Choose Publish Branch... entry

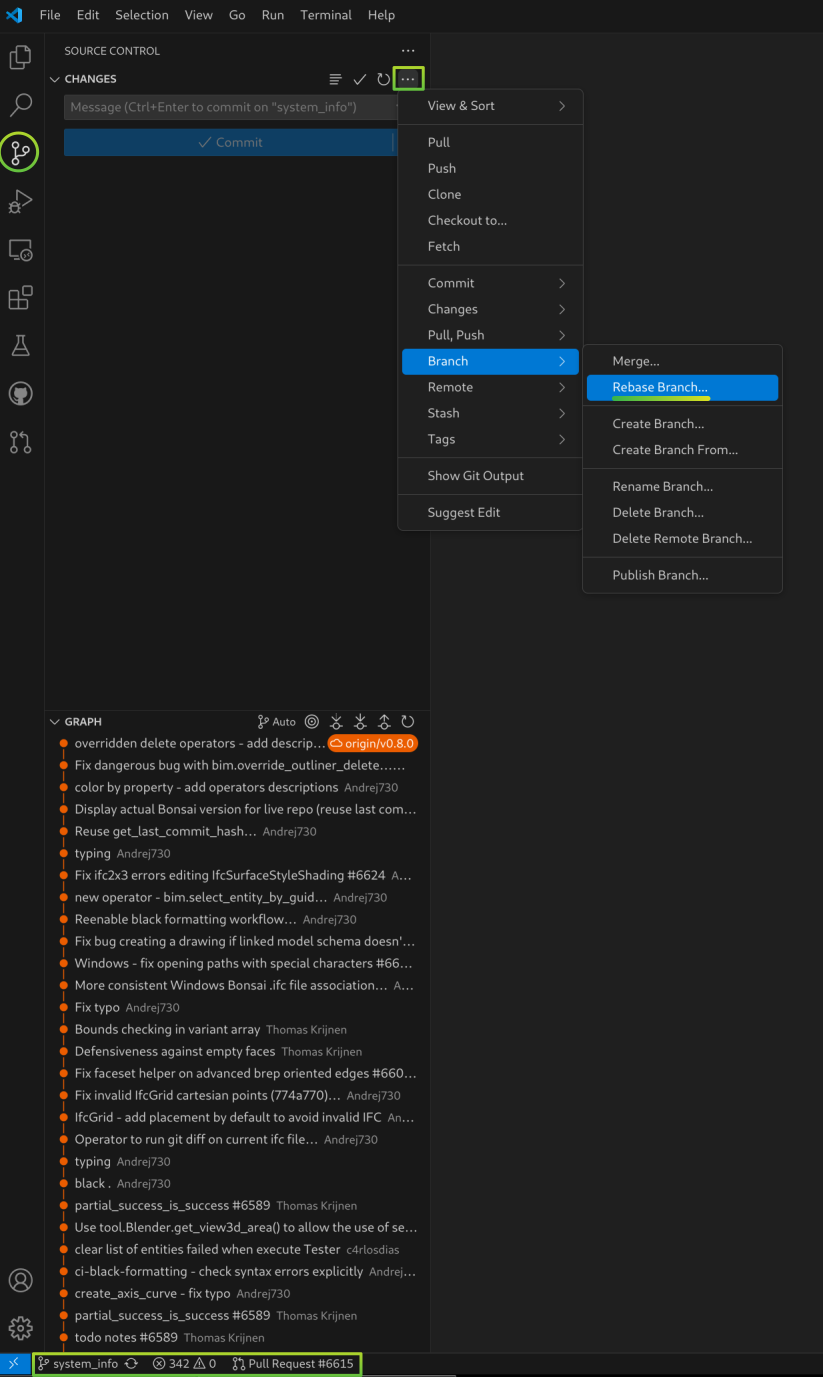coord(682,575)
